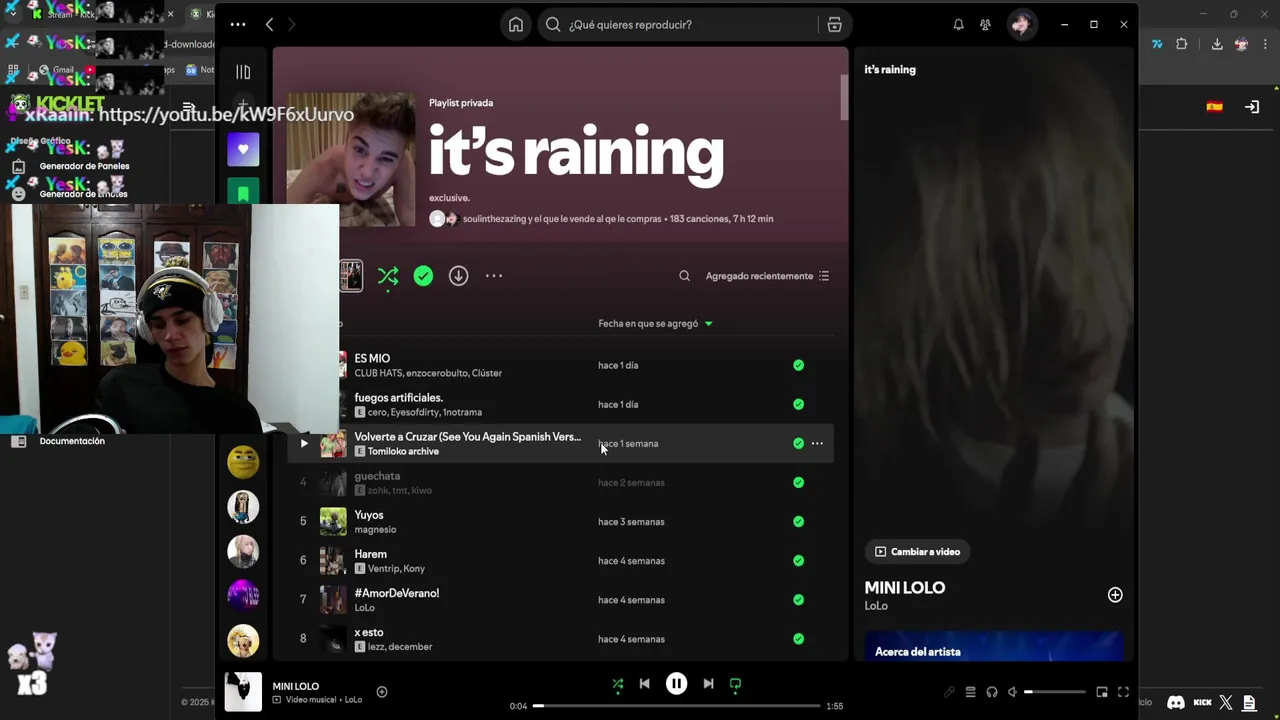The height and width of the screenshot is (720, 1280).
Task: Open 'MINI LOLO' title in now playing panel
Action: [905, 588]
